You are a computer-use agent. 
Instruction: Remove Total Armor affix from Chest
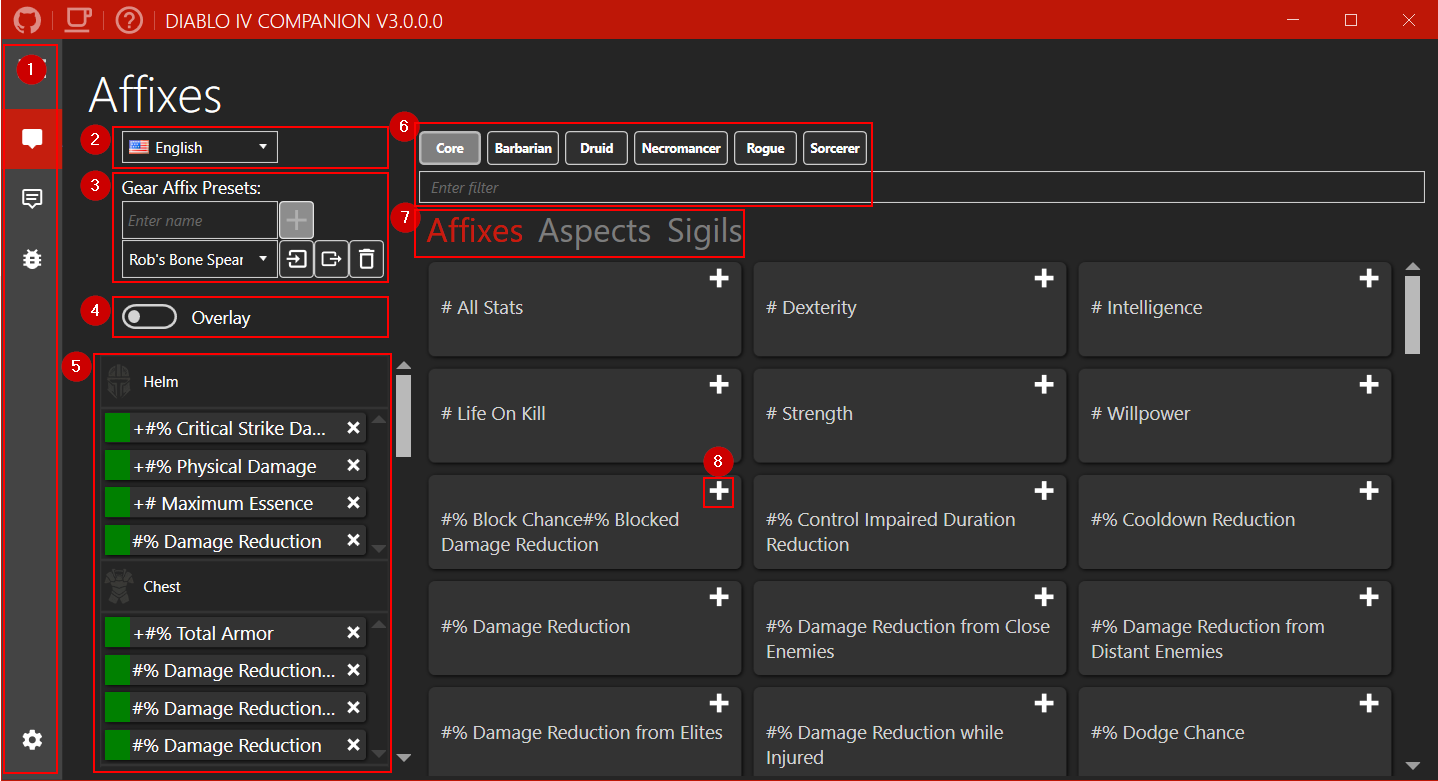click(x=353, y=632)
